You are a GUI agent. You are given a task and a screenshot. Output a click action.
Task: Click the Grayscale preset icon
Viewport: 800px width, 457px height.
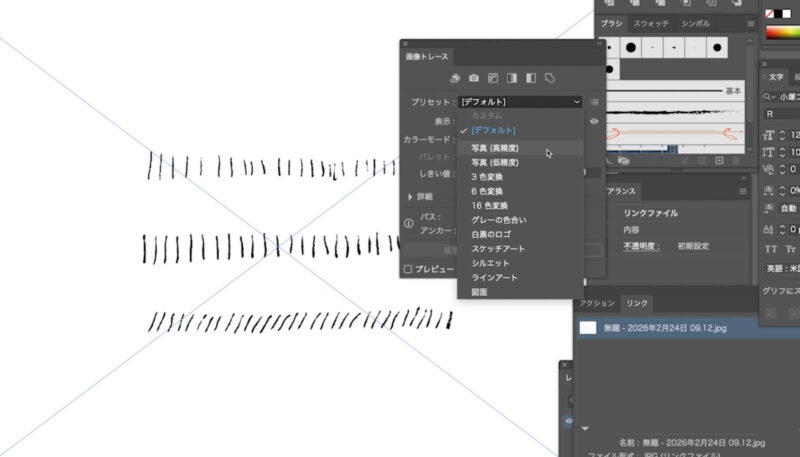[511, 78]
